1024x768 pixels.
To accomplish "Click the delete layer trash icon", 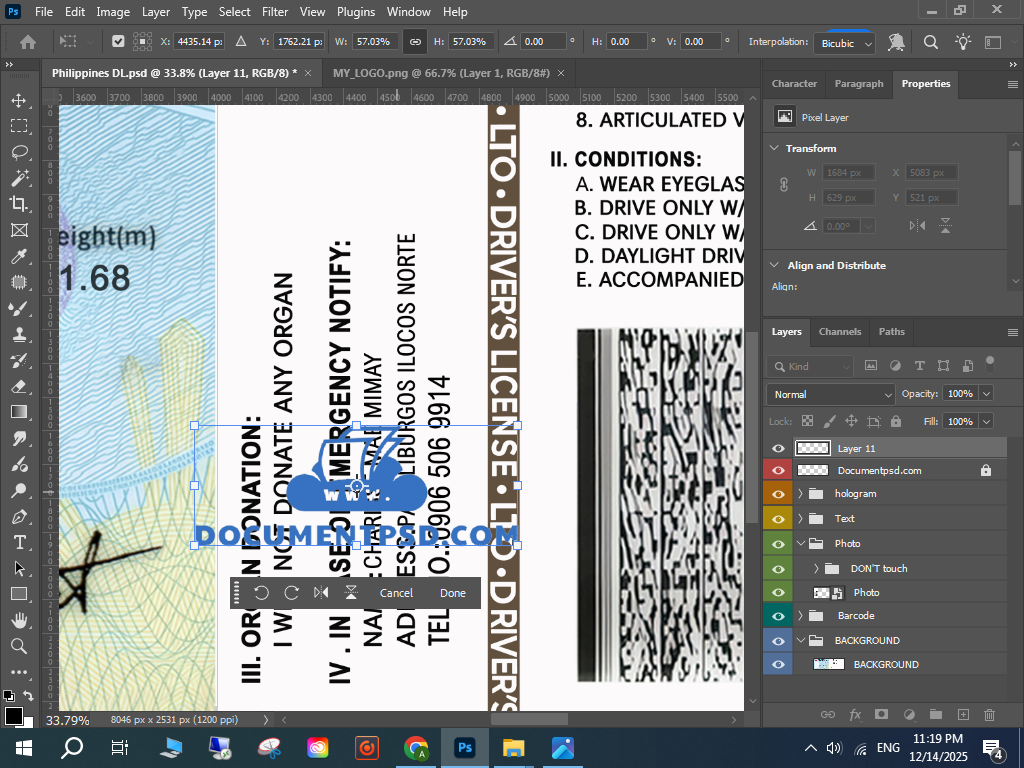I will tap(989, 714).
